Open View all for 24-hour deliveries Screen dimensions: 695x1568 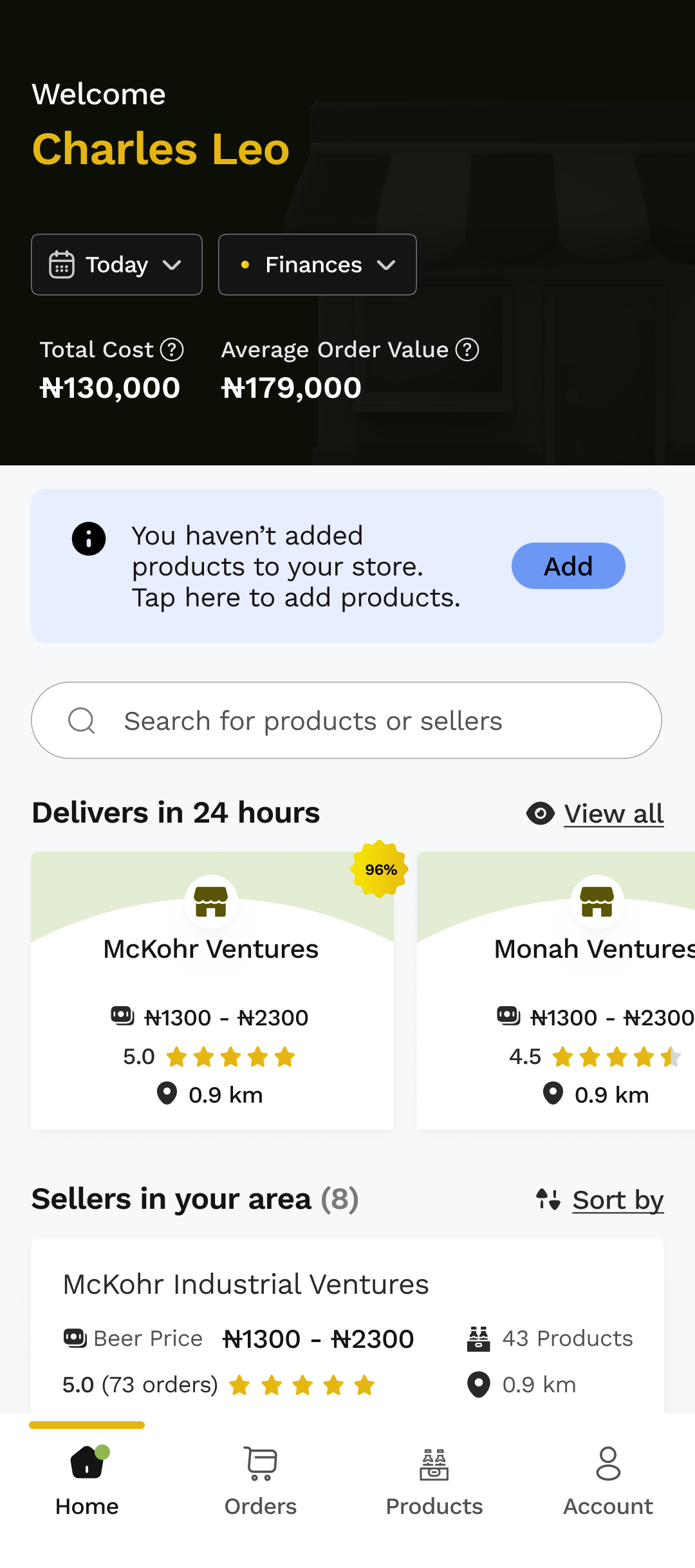pos(613,814)
